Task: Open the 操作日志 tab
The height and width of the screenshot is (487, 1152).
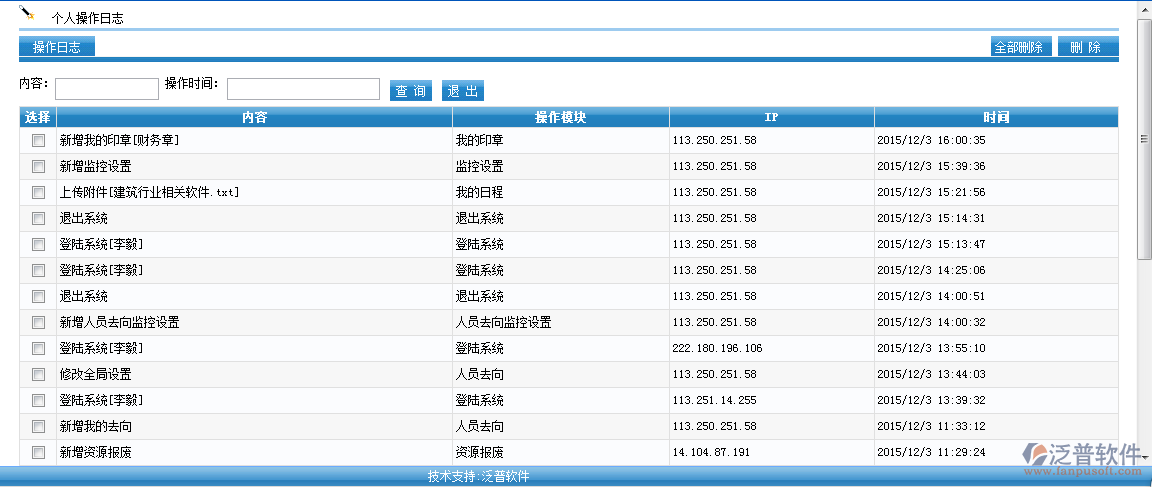Action: pyautogui.click(x=57, y=47)
